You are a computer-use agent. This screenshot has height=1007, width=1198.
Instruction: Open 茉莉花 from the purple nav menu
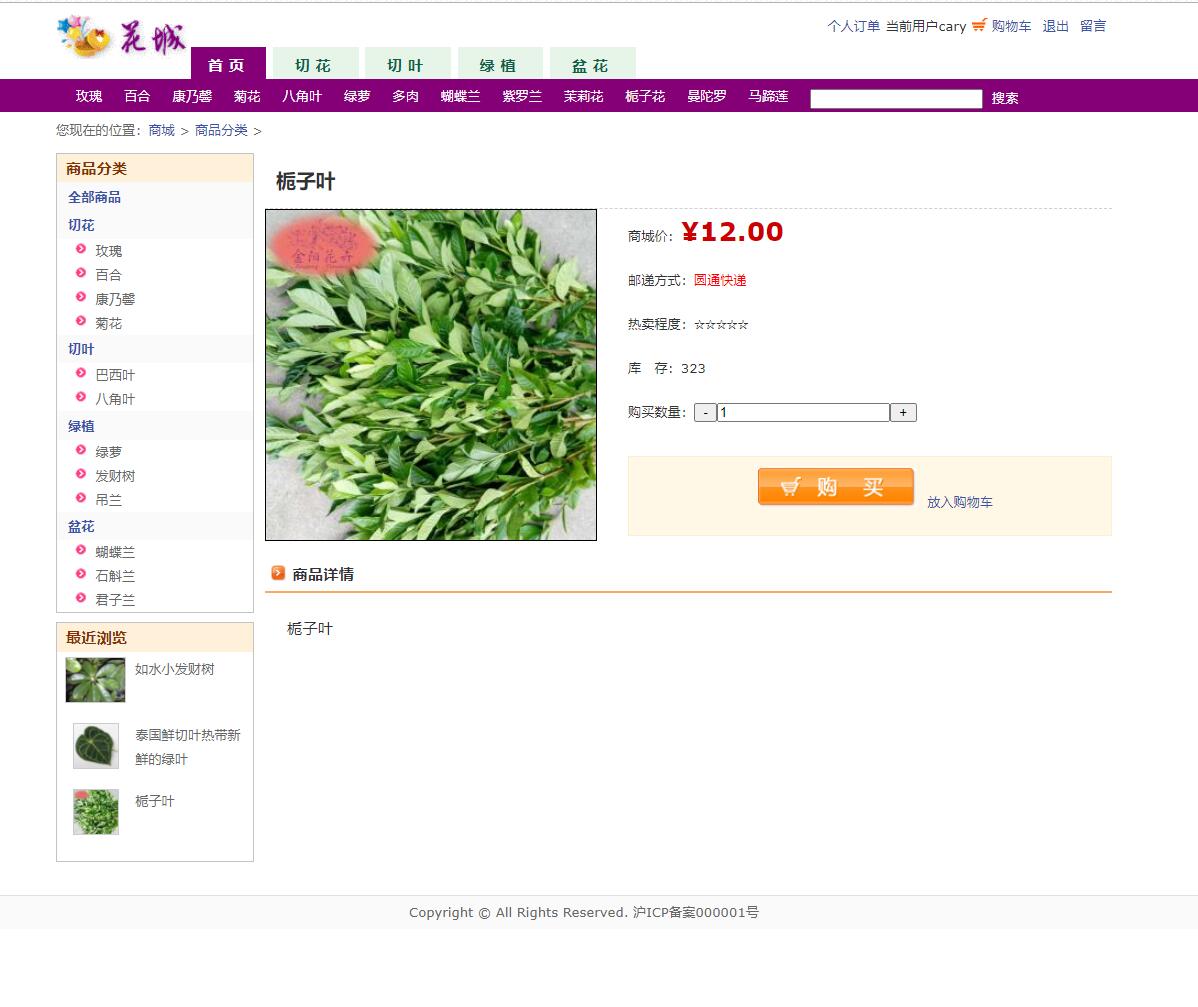point(582,96)
